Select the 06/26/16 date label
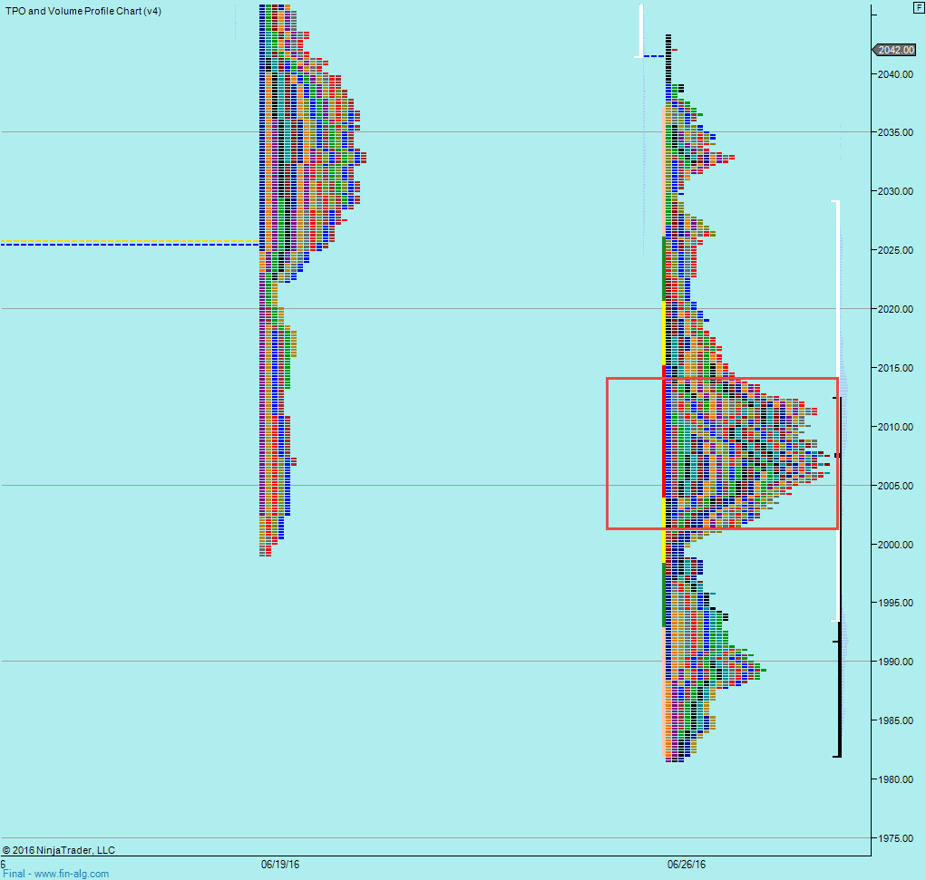926x880 pixels. (x=687, y=863)
